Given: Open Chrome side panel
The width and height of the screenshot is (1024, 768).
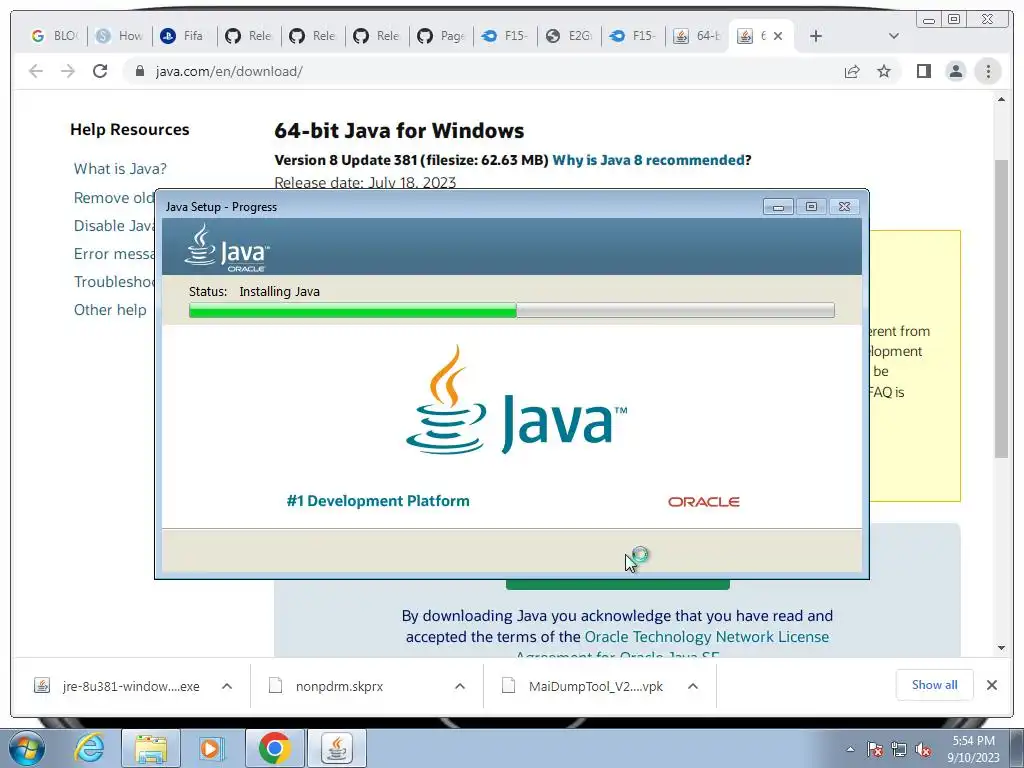Looking at the screenshot, I should click(x=923, y=71).
